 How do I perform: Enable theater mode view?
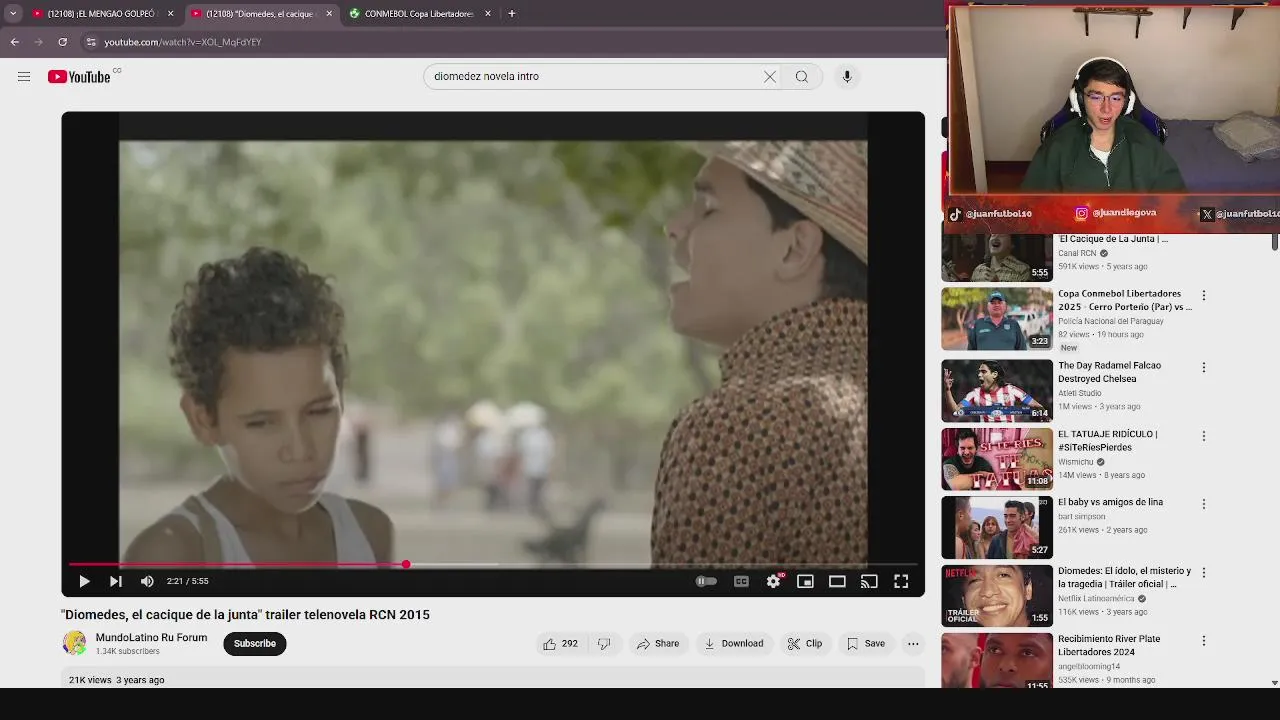(837, 581)
